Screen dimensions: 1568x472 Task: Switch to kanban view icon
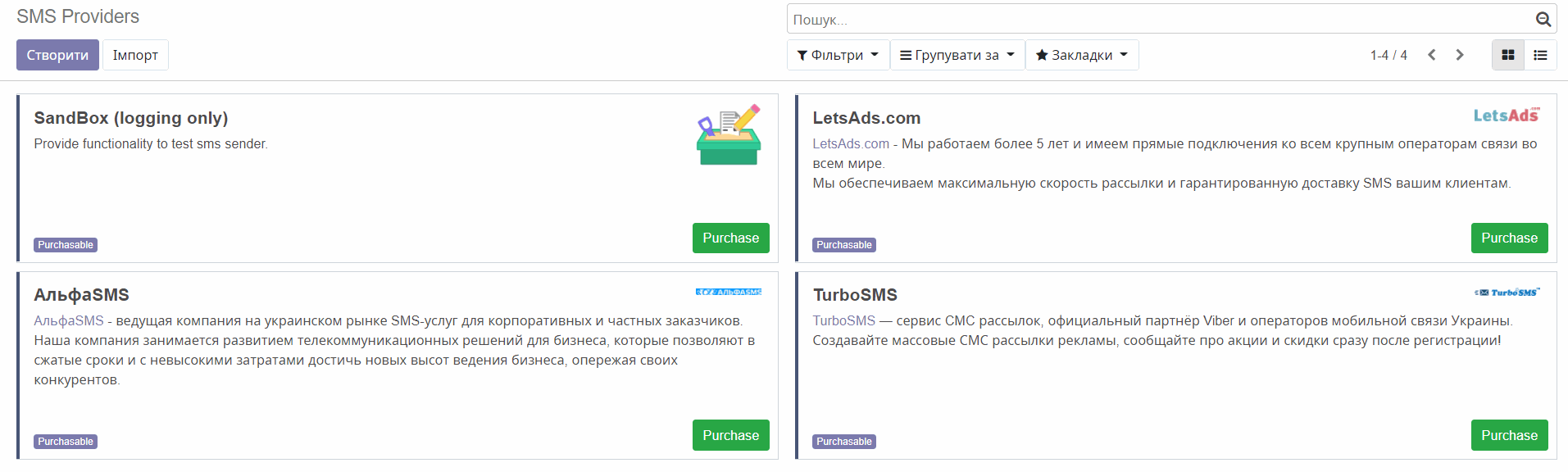pyautogui.click(x=1507, y=55)
